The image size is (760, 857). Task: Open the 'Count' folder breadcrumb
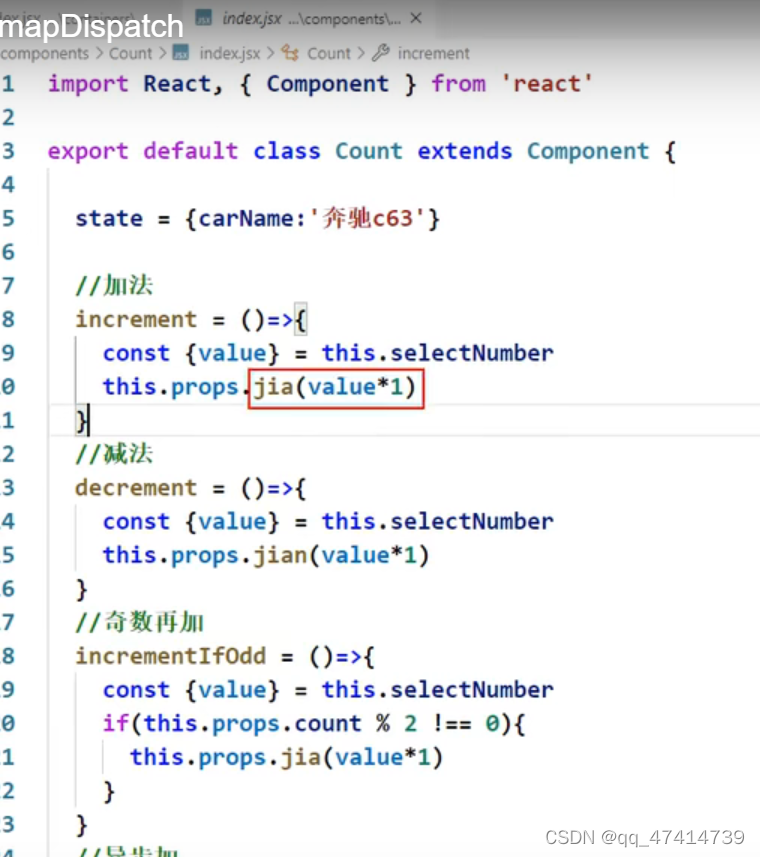pos(131,54)
